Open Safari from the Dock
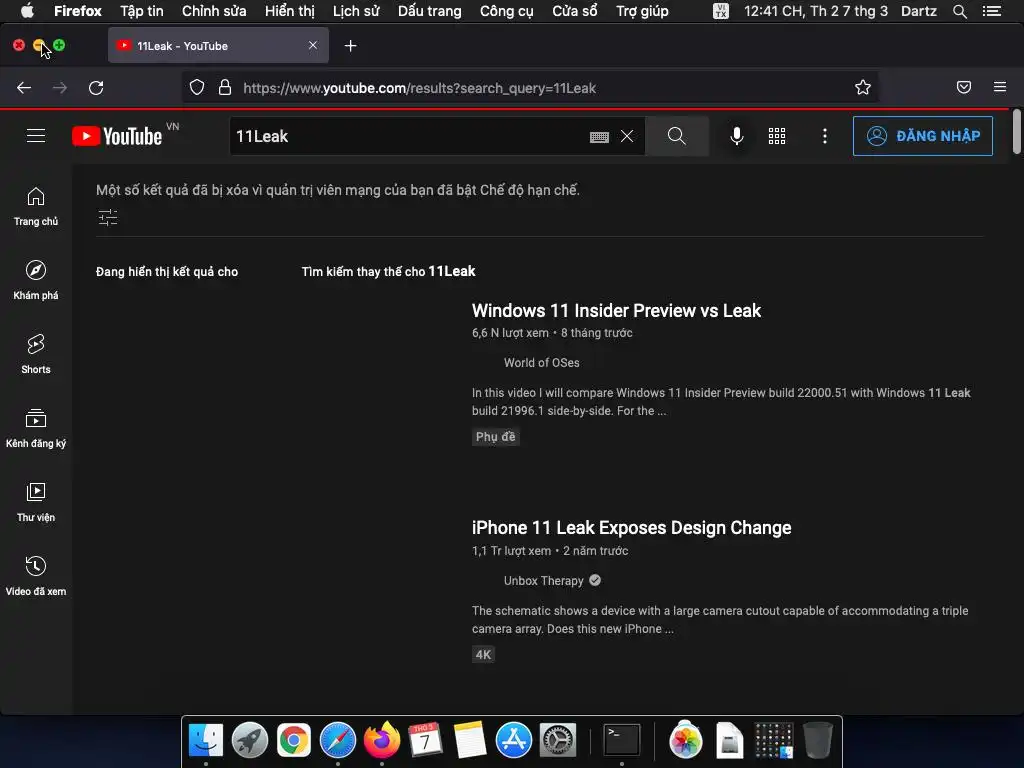This screenshot has width=1024, height=768. click(x=338, y=741)
